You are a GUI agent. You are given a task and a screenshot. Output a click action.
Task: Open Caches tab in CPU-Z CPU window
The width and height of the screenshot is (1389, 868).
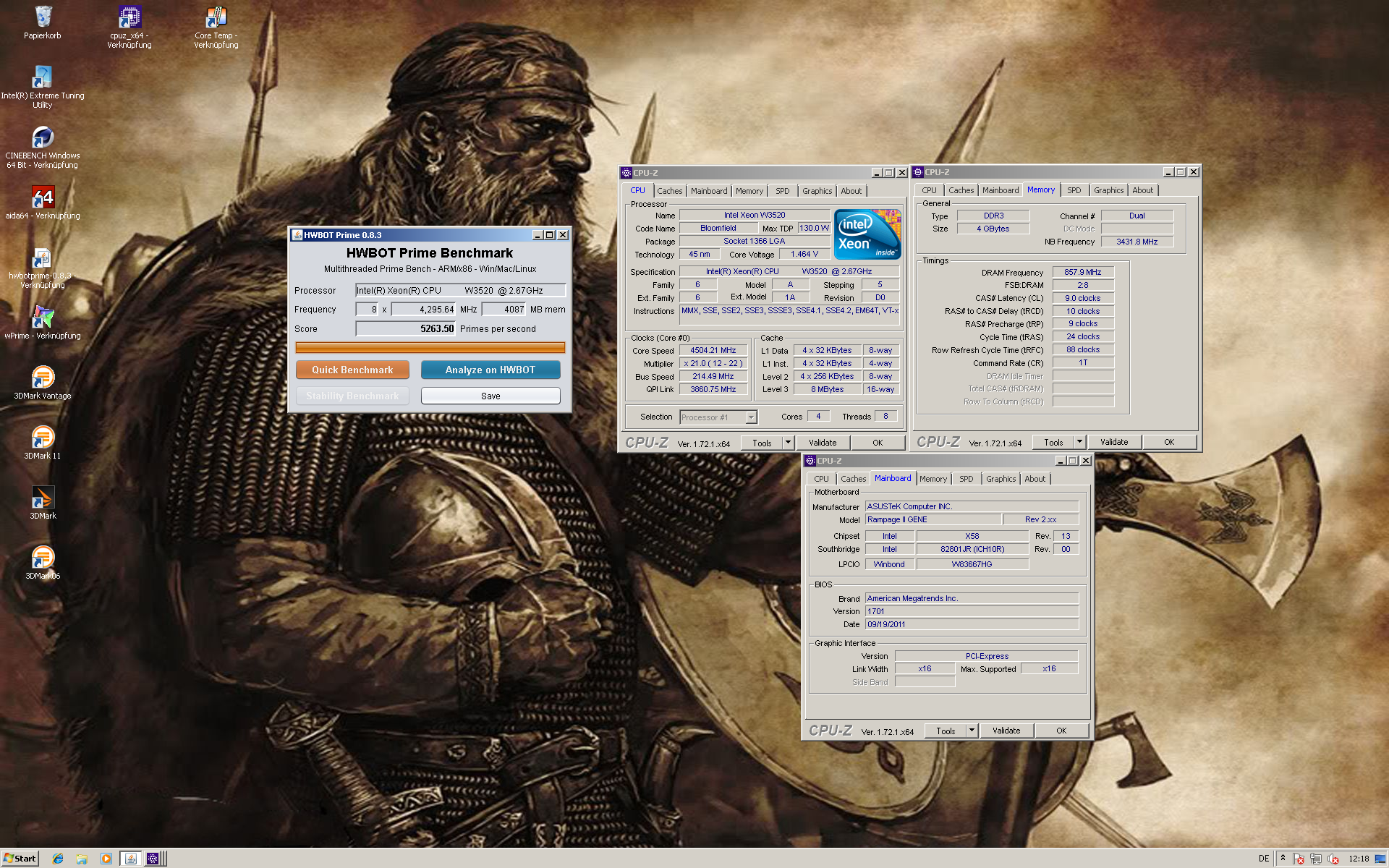tap(669, 191)
